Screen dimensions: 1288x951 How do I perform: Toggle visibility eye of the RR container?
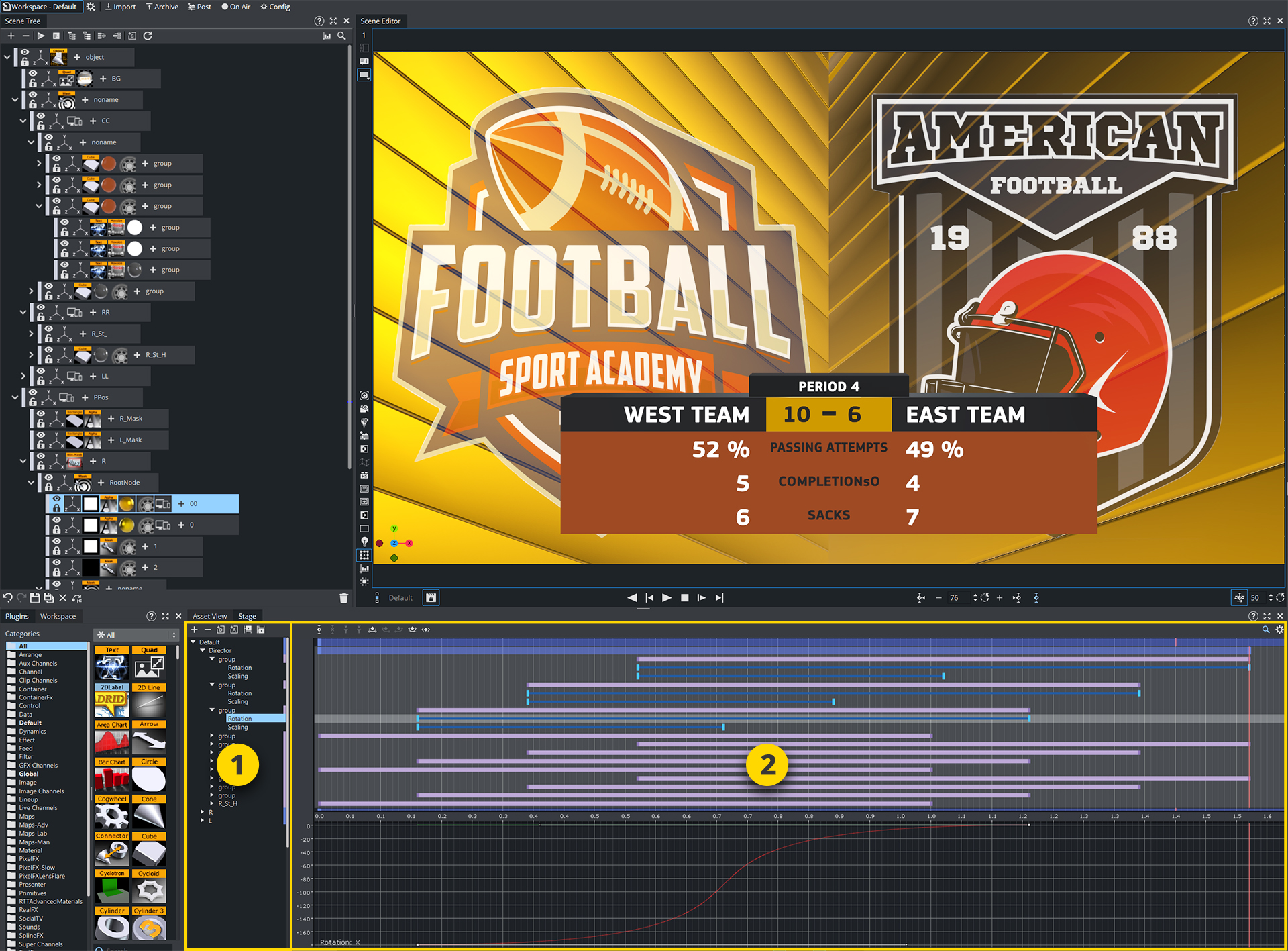(41, 307)
